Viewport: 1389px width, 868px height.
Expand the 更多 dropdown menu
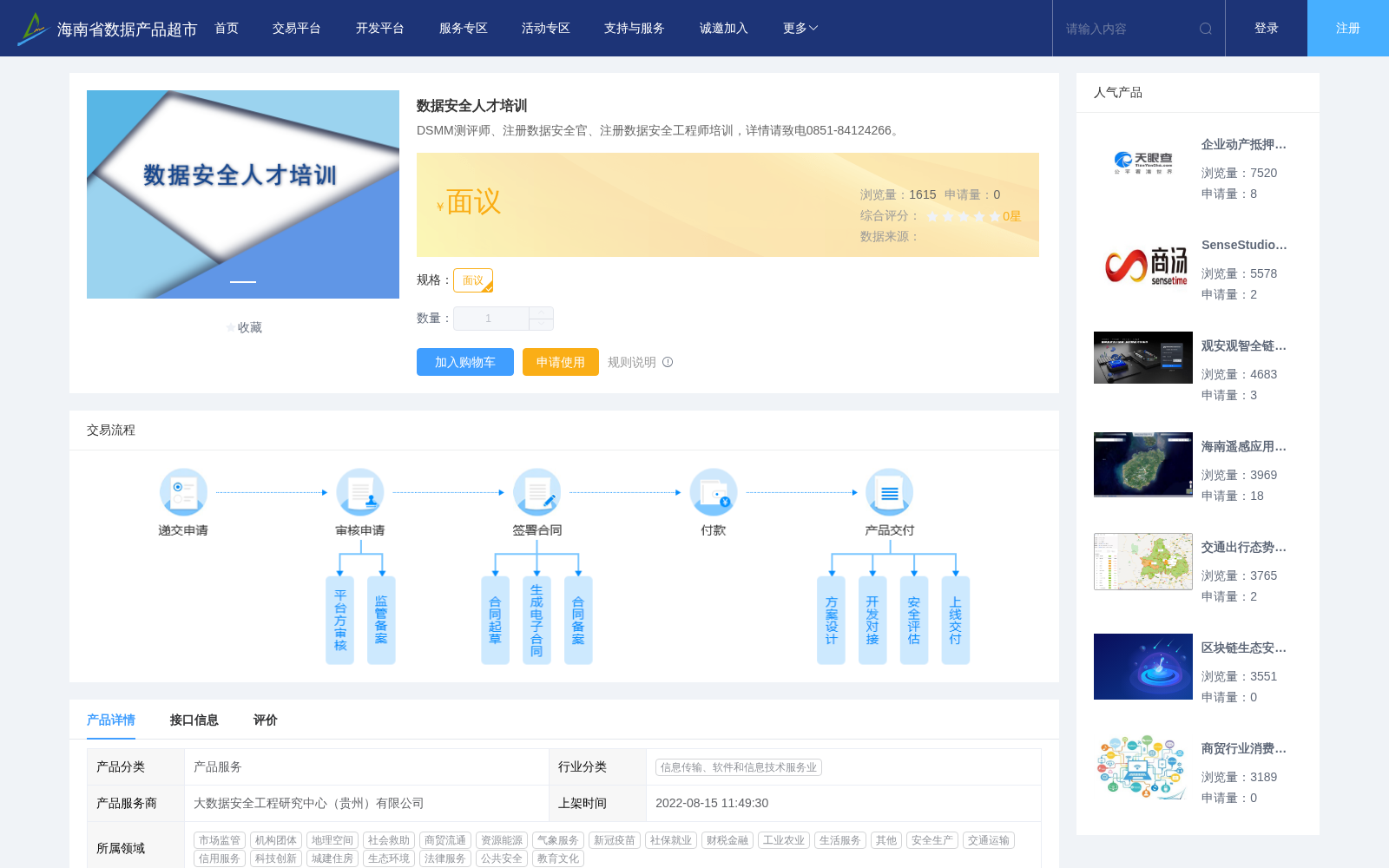(800, 29)
